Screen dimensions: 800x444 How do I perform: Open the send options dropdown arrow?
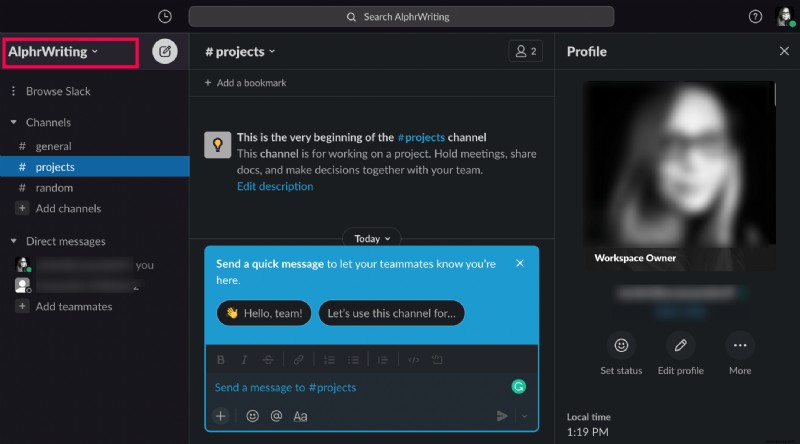click(524, 416)
